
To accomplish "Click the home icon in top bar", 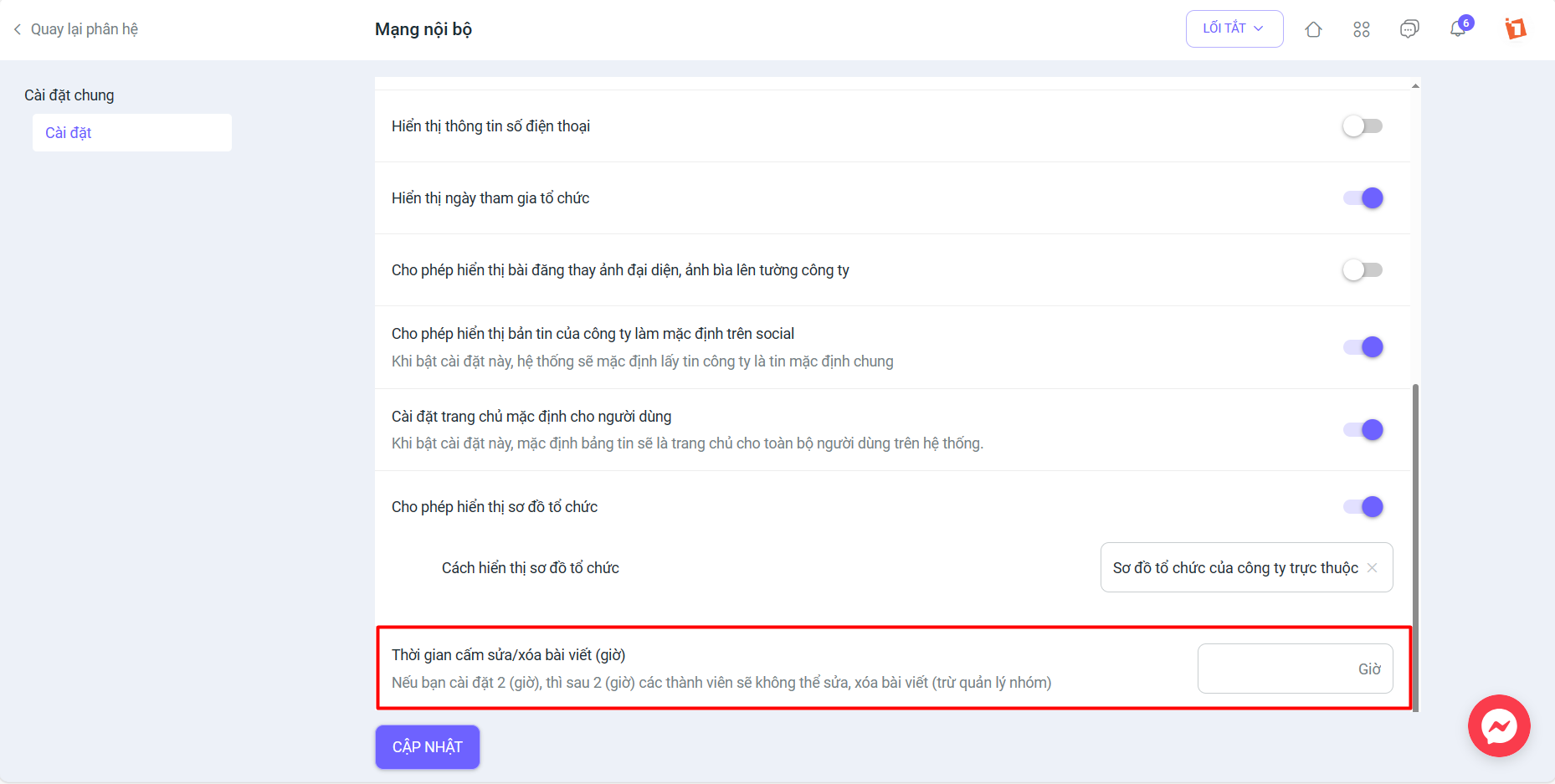I will coord(1313,29).
